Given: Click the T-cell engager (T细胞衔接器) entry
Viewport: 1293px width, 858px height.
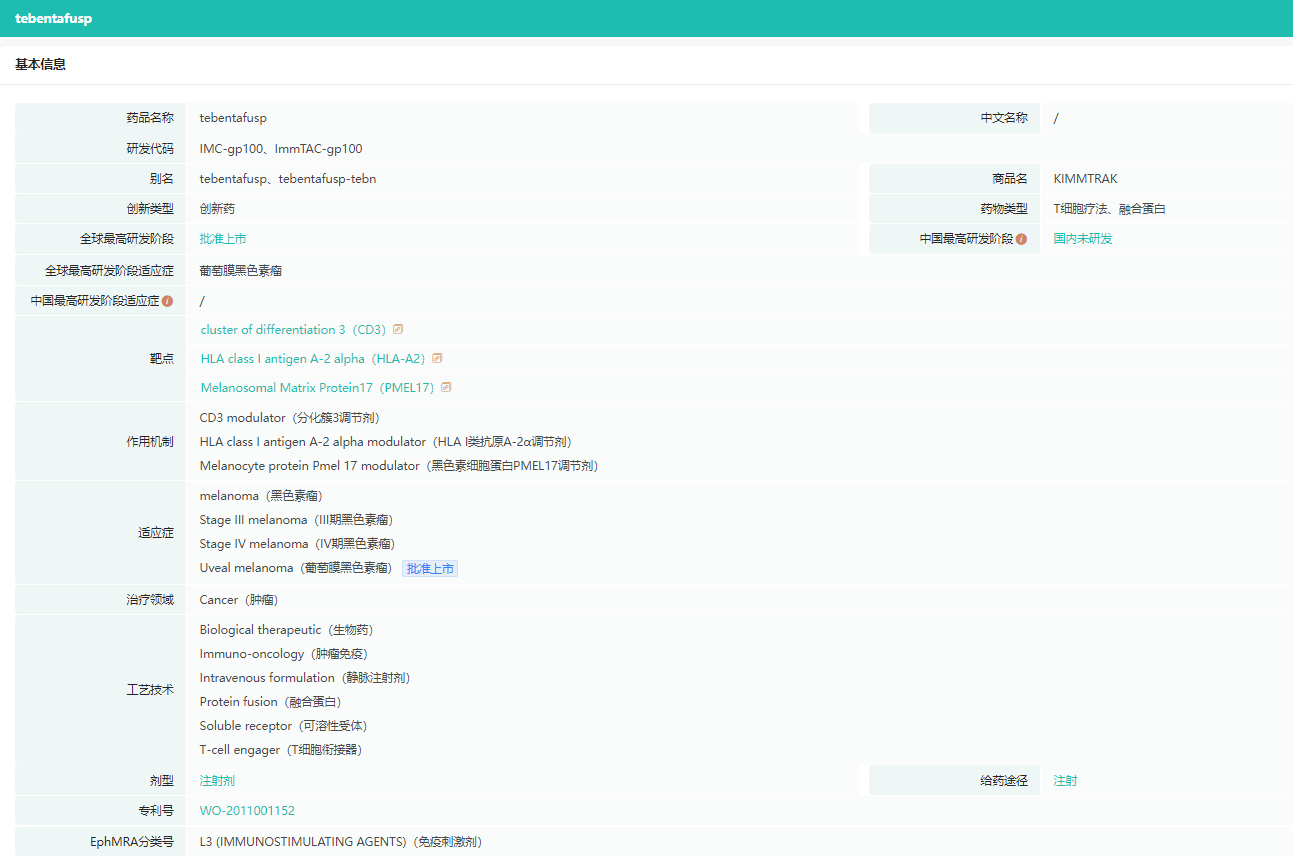Looking at the screenshot, I should (x=281, y=750).
